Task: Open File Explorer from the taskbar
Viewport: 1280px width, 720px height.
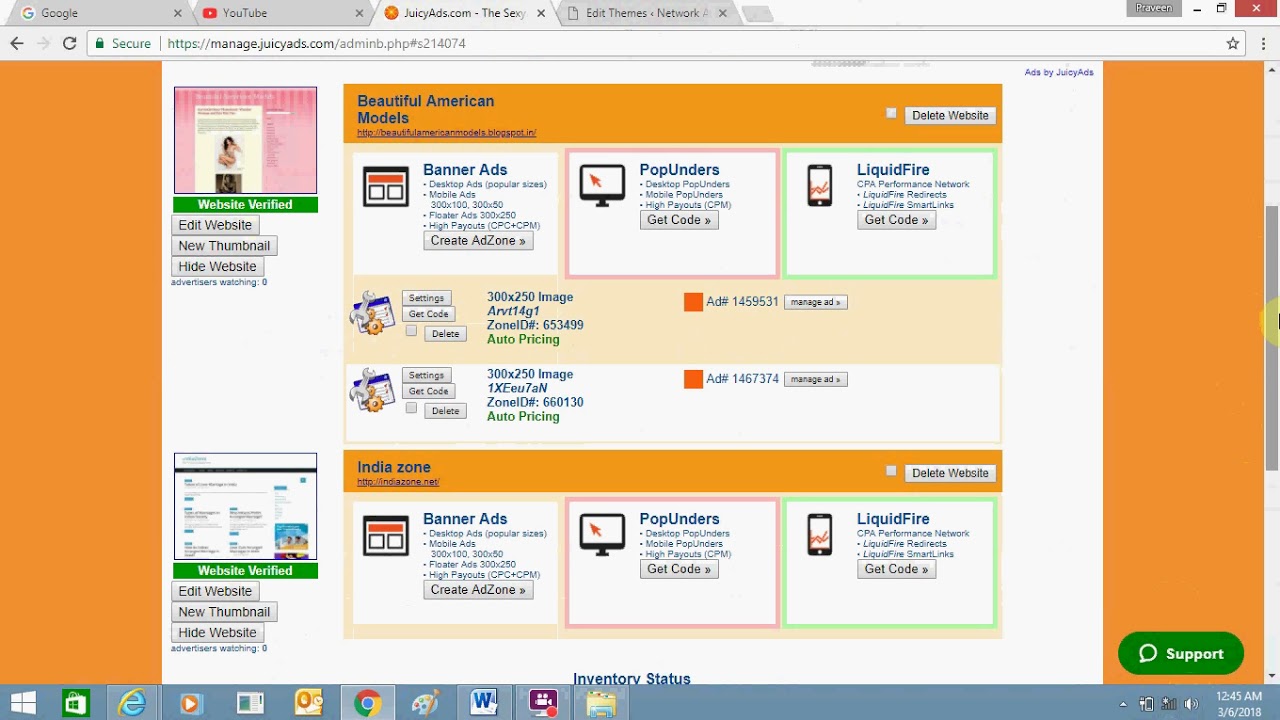Action: [601, 703]
